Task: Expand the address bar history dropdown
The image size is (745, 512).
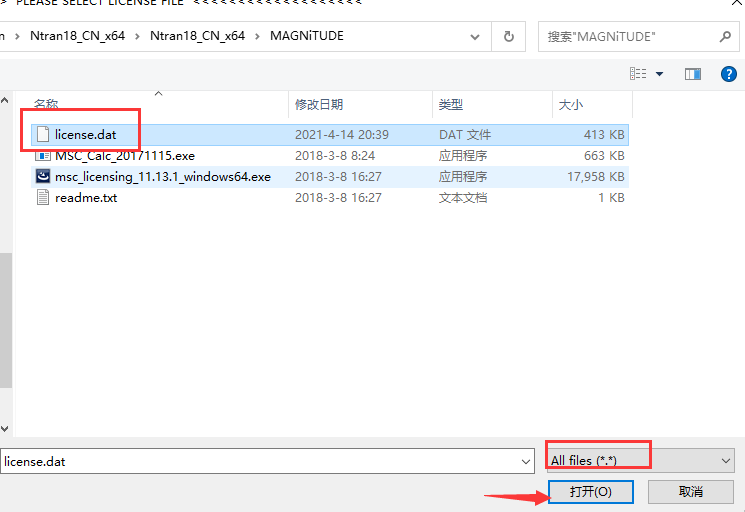Action: 475,37
